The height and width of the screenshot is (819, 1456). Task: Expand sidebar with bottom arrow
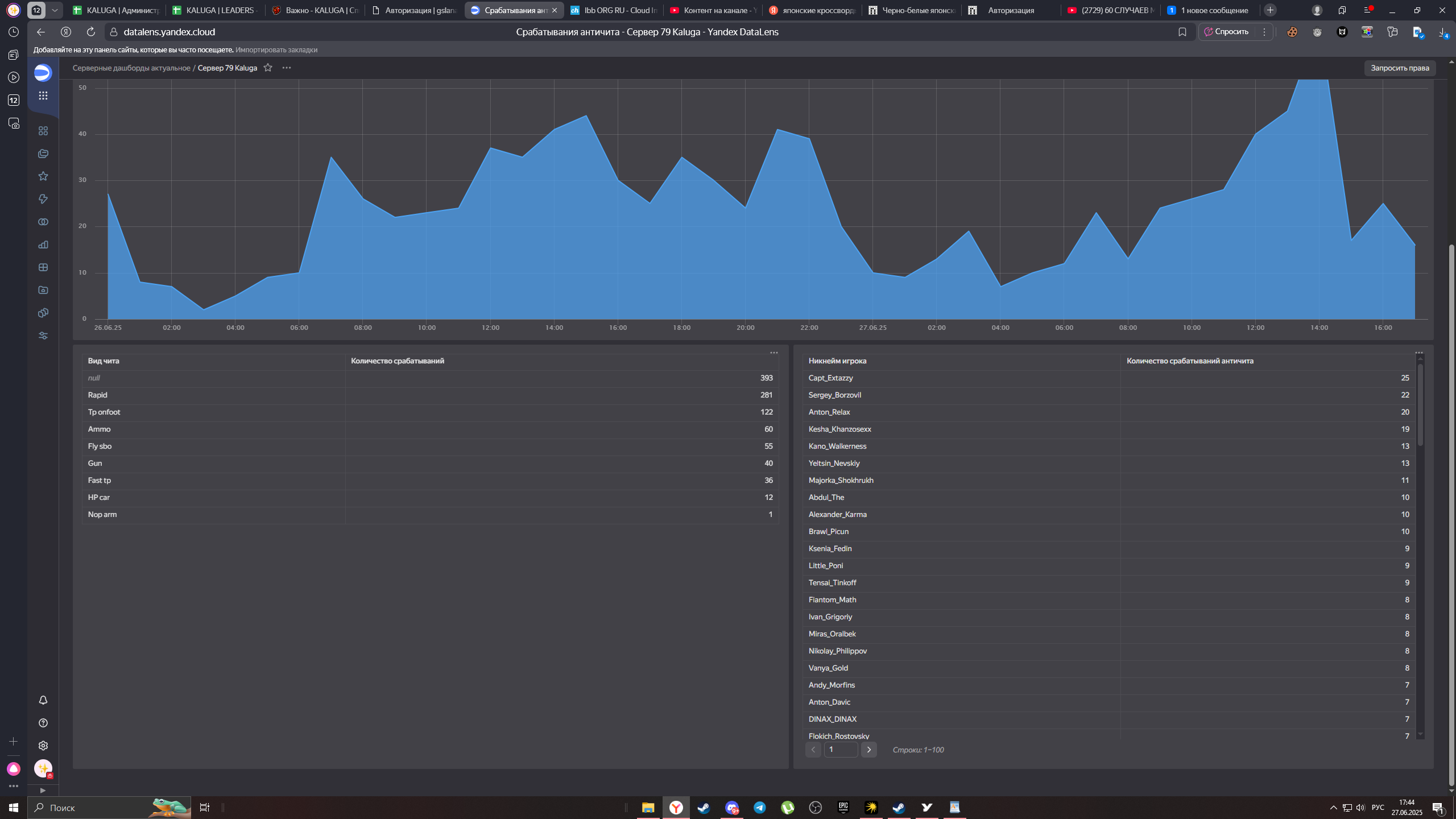43,791
